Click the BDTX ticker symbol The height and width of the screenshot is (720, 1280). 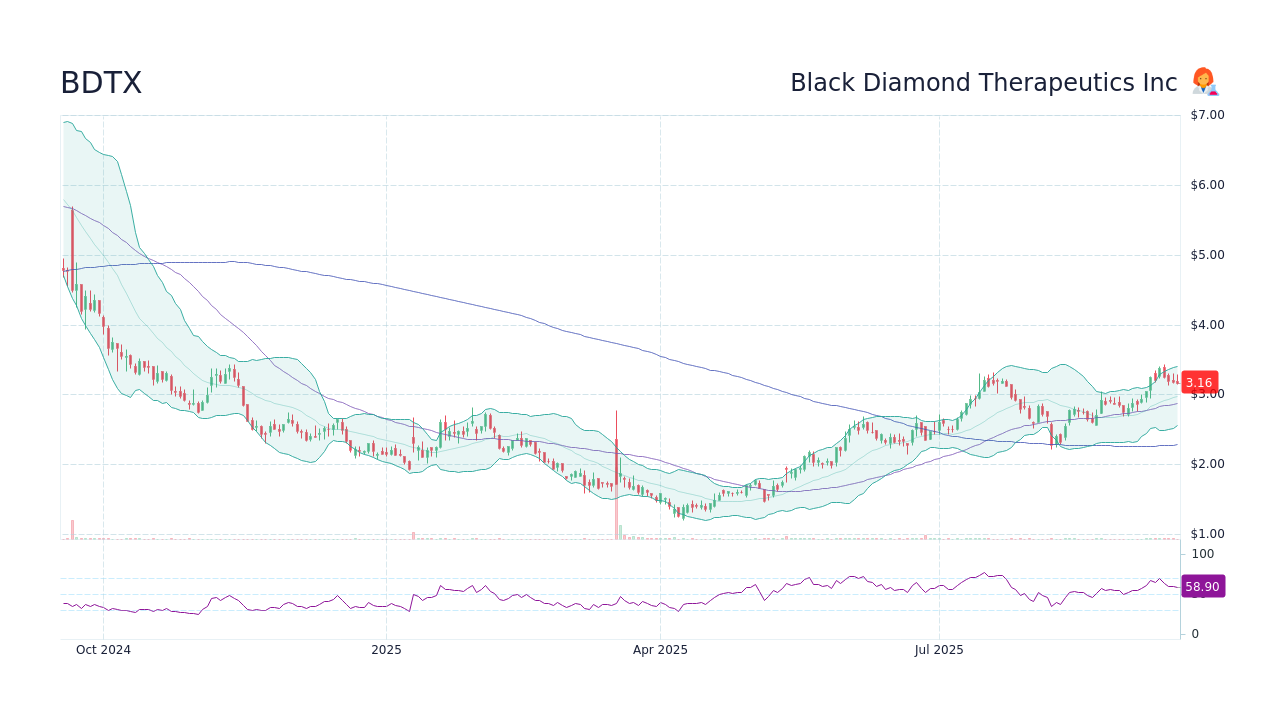(x=100, y=83)
